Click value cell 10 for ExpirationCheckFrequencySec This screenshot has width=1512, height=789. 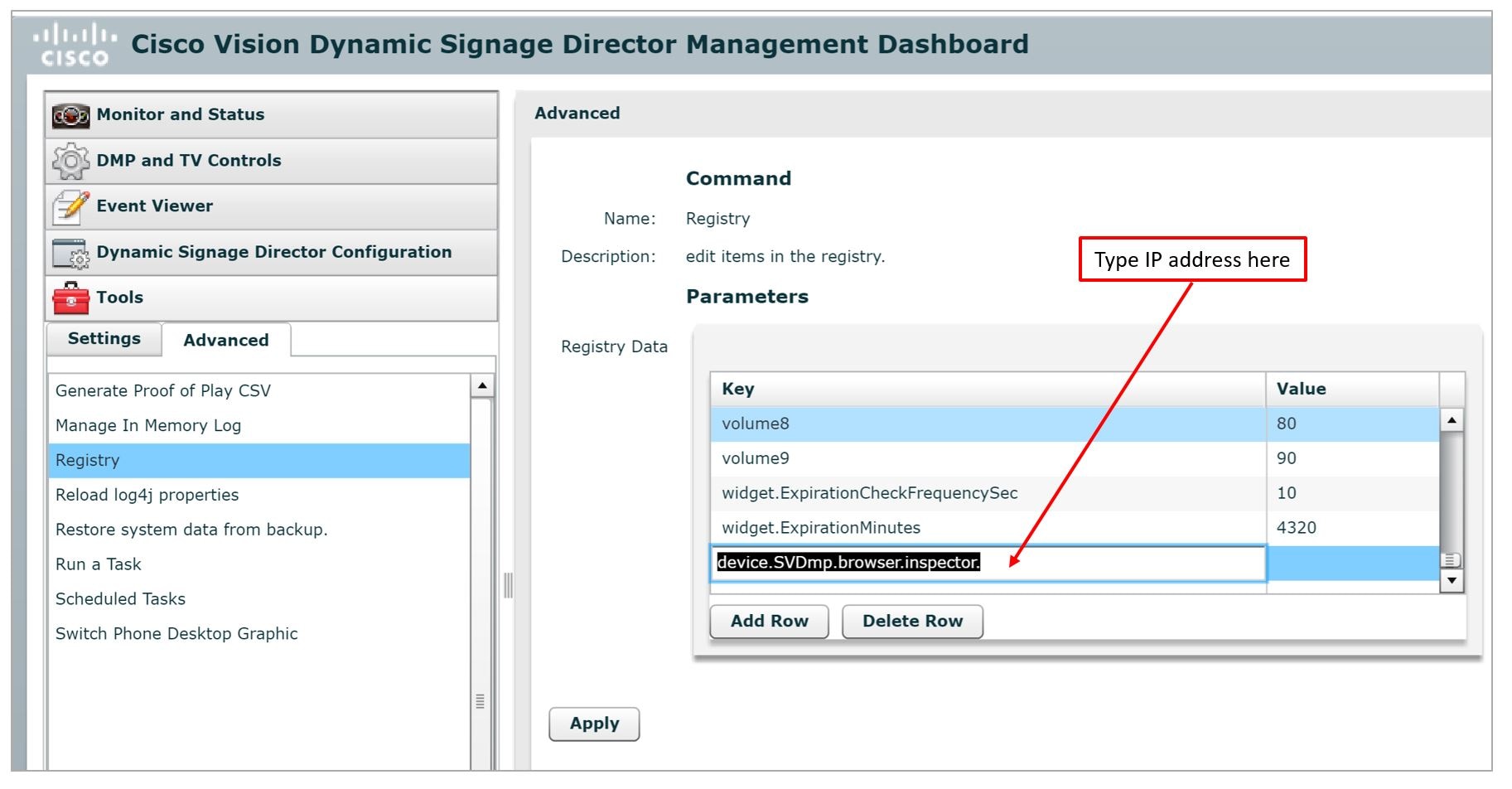tap(1352, 494)
